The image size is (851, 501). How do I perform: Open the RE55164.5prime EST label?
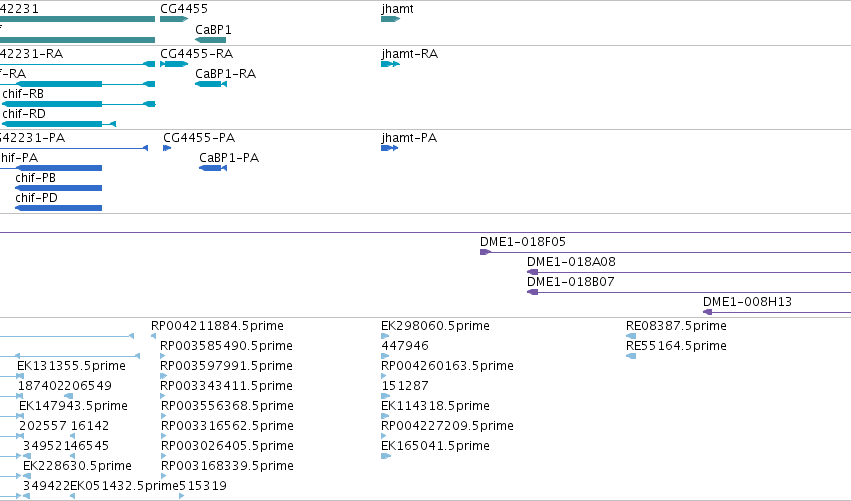point(676,346)
